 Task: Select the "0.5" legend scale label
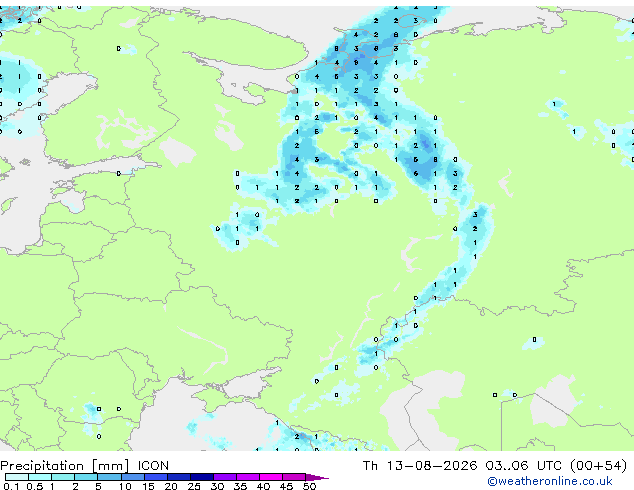click(36, 486)
